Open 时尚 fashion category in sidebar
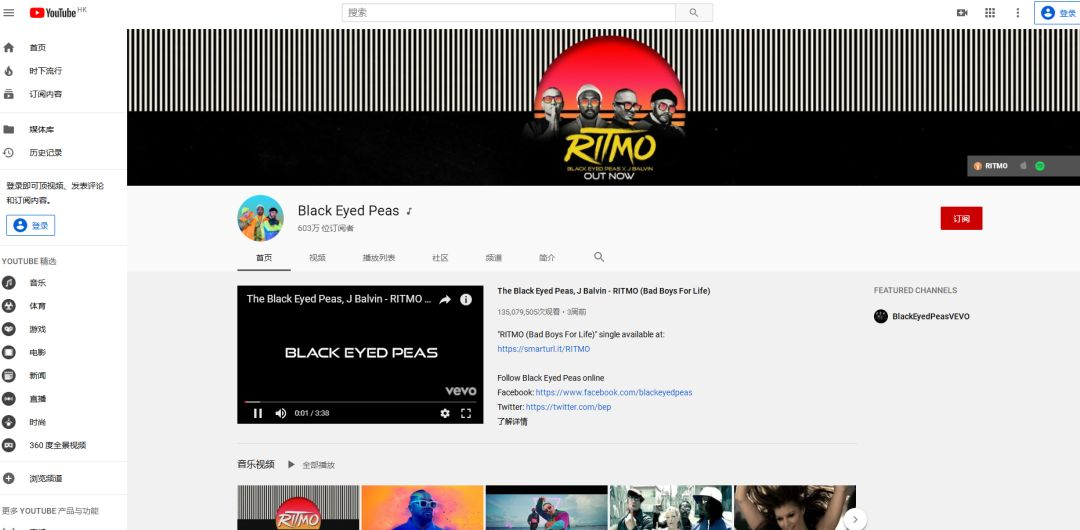Viewport: 1080px width, 530px height. [63, 422]
